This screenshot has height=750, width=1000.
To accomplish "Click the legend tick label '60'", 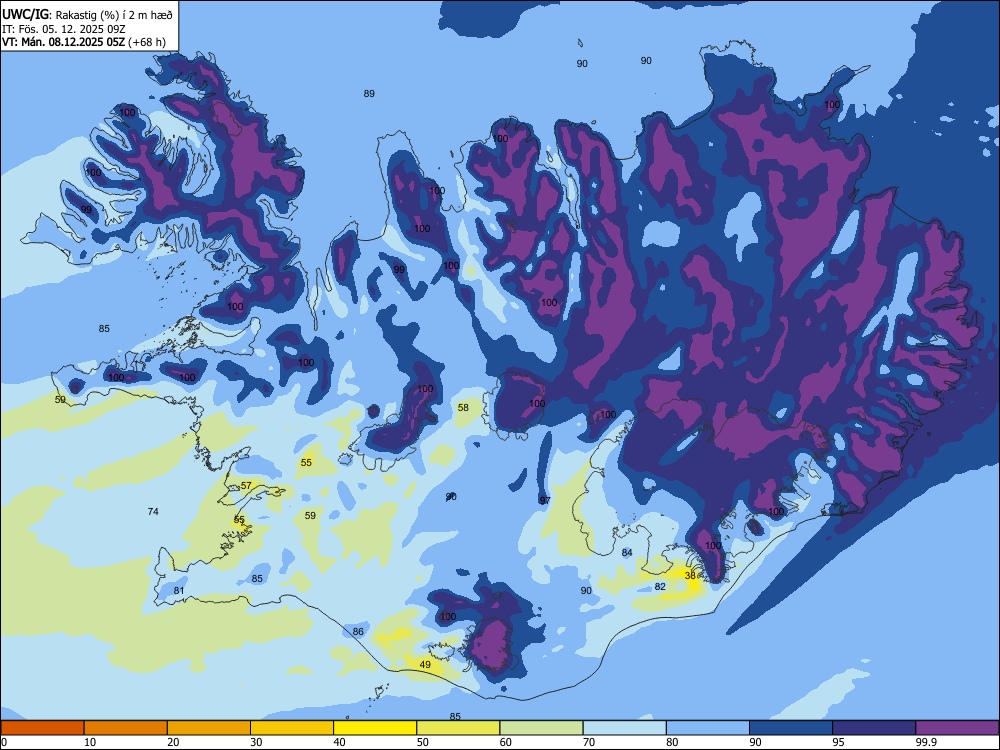I will tap(506, 742).
